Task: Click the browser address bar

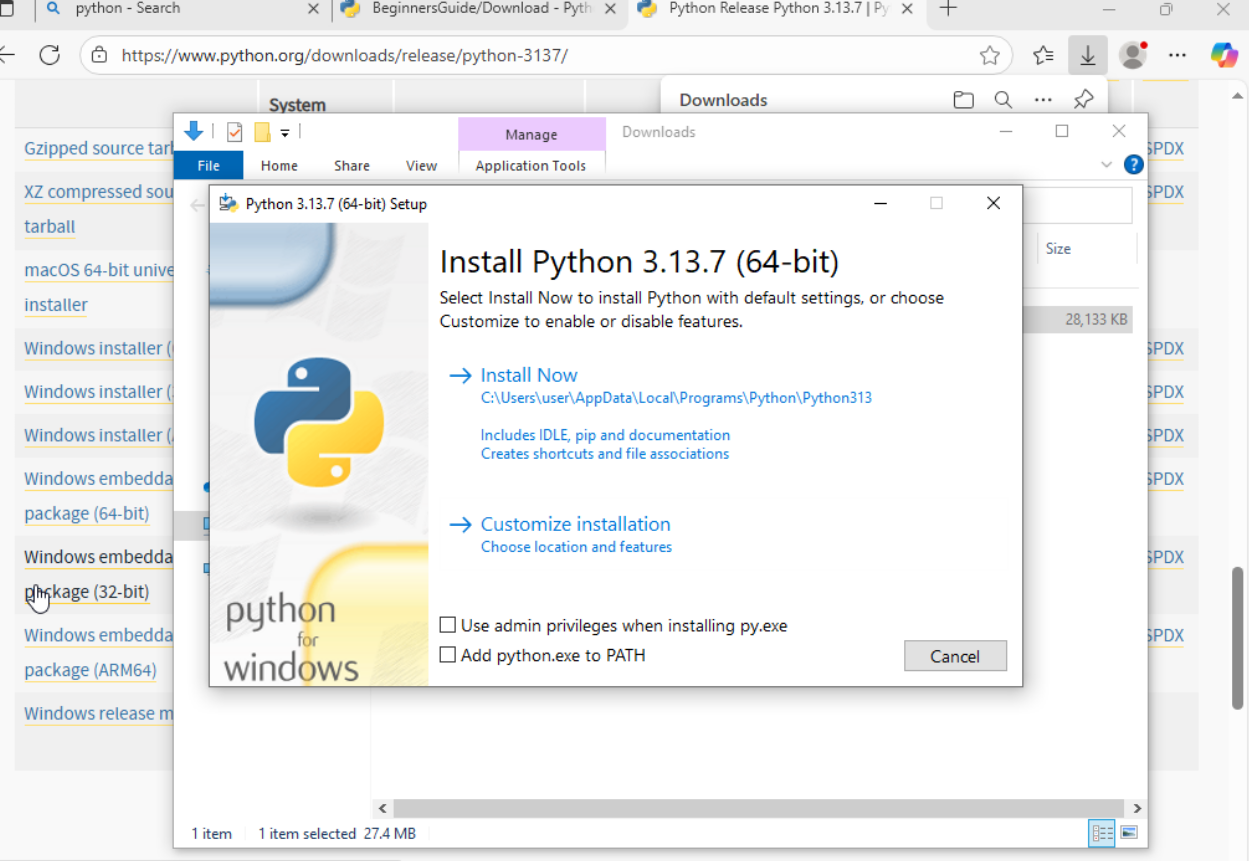Action: tap(400, 56)
